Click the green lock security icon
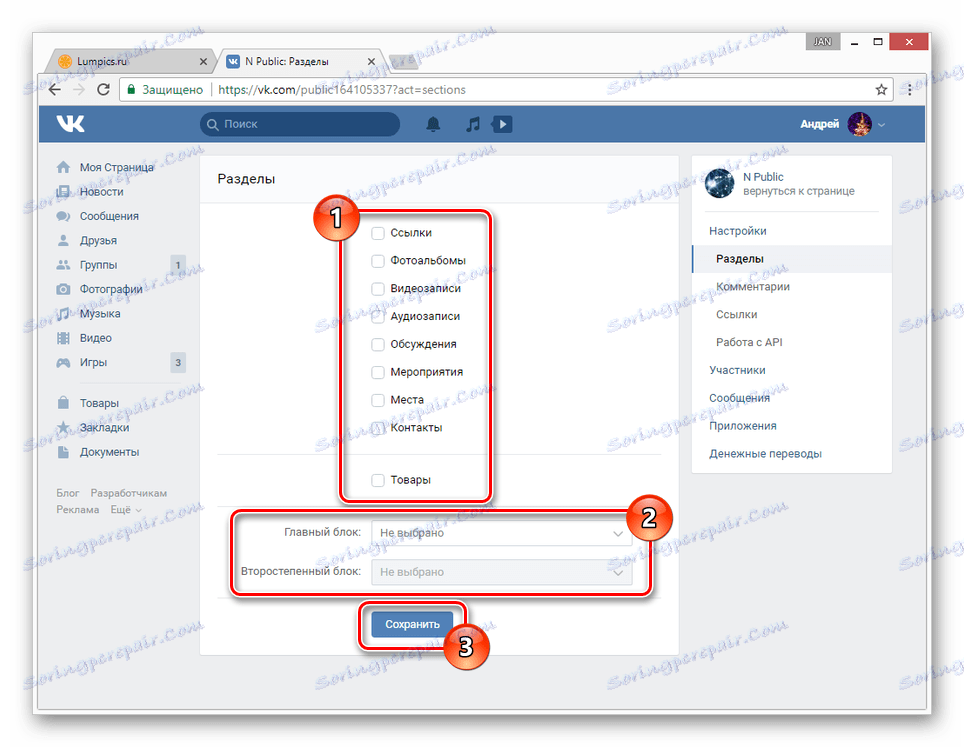 pyautogui.click(x=131, y=90)
